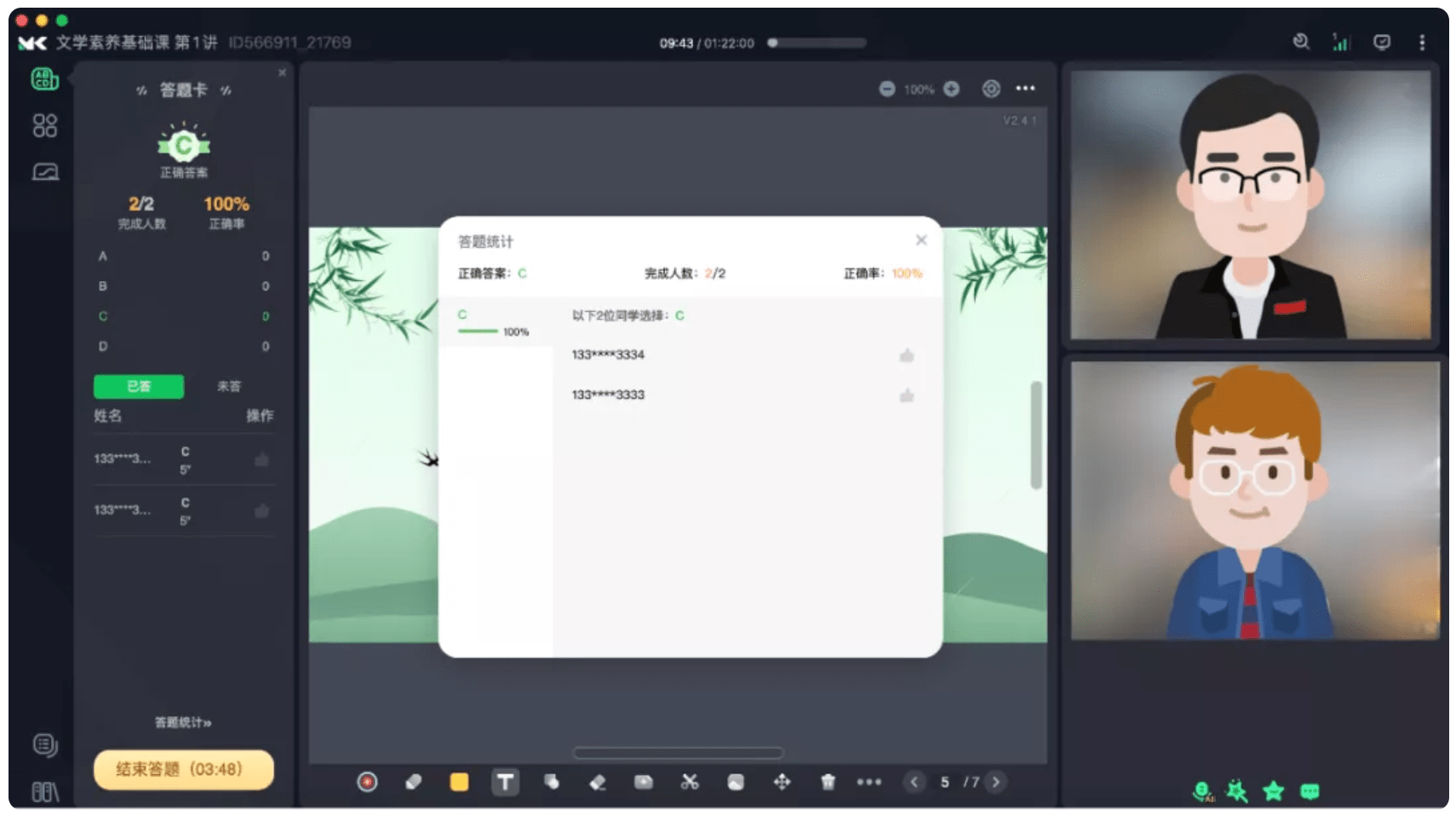The height and width of the screenshot is (816, 1456).
Task: Switch to the unanswered tab
Action: [229, 386]
